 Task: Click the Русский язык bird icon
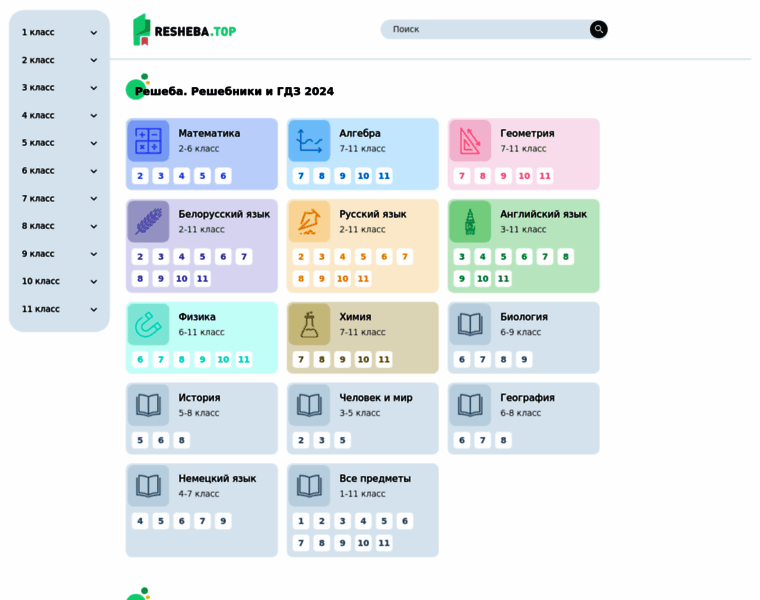(309, 222)
